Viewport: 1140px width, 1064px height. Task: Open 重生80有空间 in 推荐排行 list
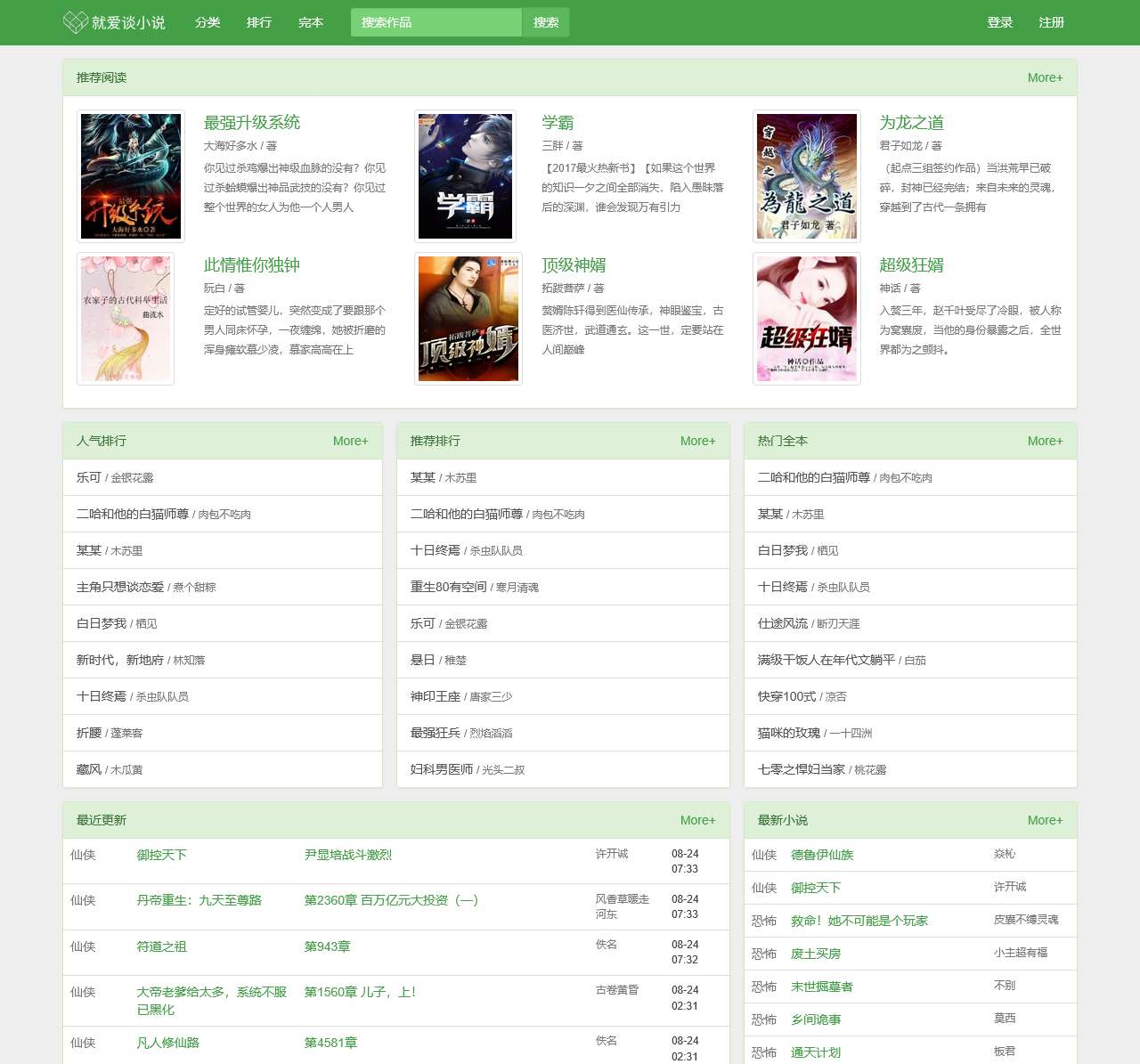tap(449, 587)
